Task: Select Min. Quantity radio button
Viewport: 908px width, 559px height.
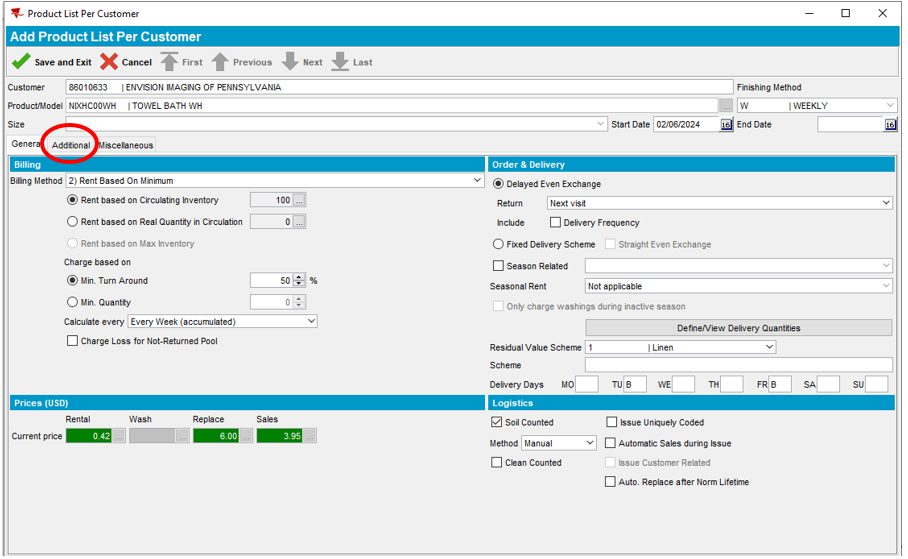Action: pos(72,302)
